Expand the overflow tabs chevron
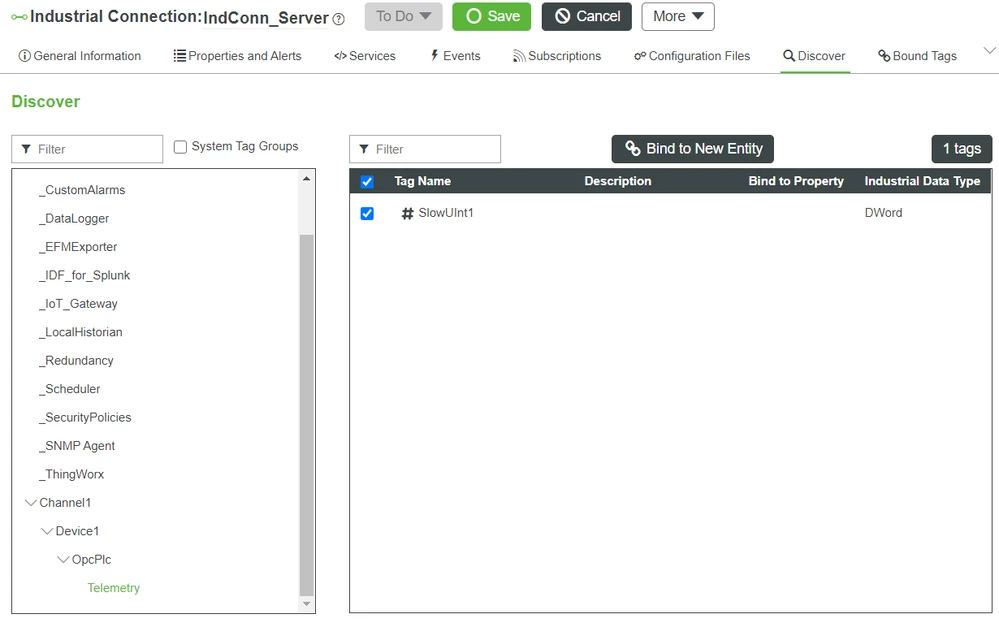The width and height of the screenshot is (999, 623). [x=989, y=51]
